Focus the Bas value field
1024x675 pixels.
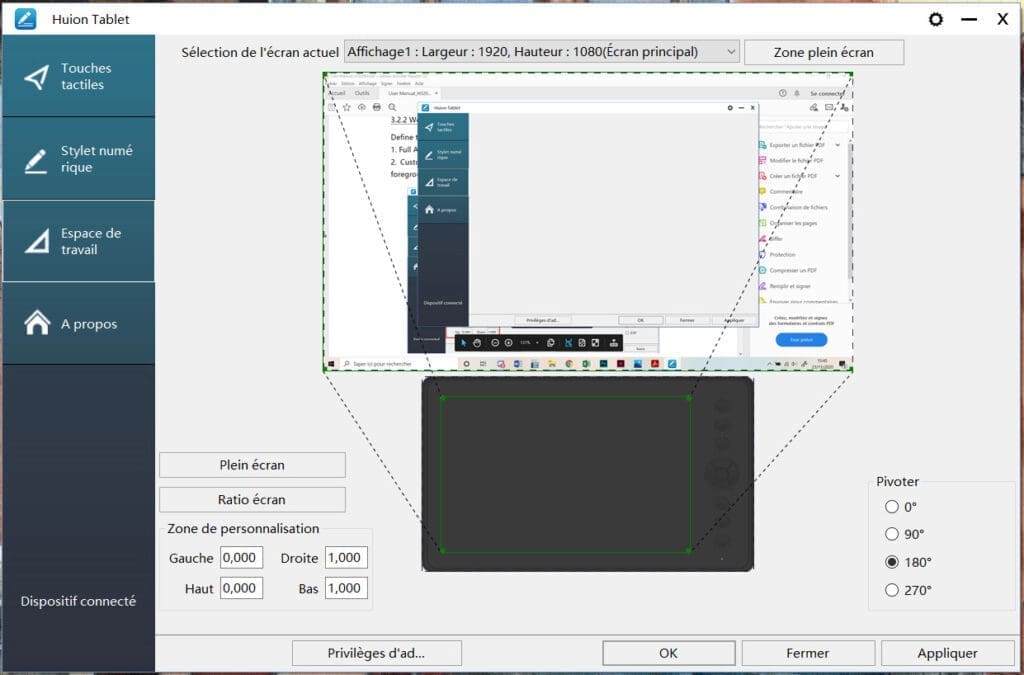pos(346,588)
